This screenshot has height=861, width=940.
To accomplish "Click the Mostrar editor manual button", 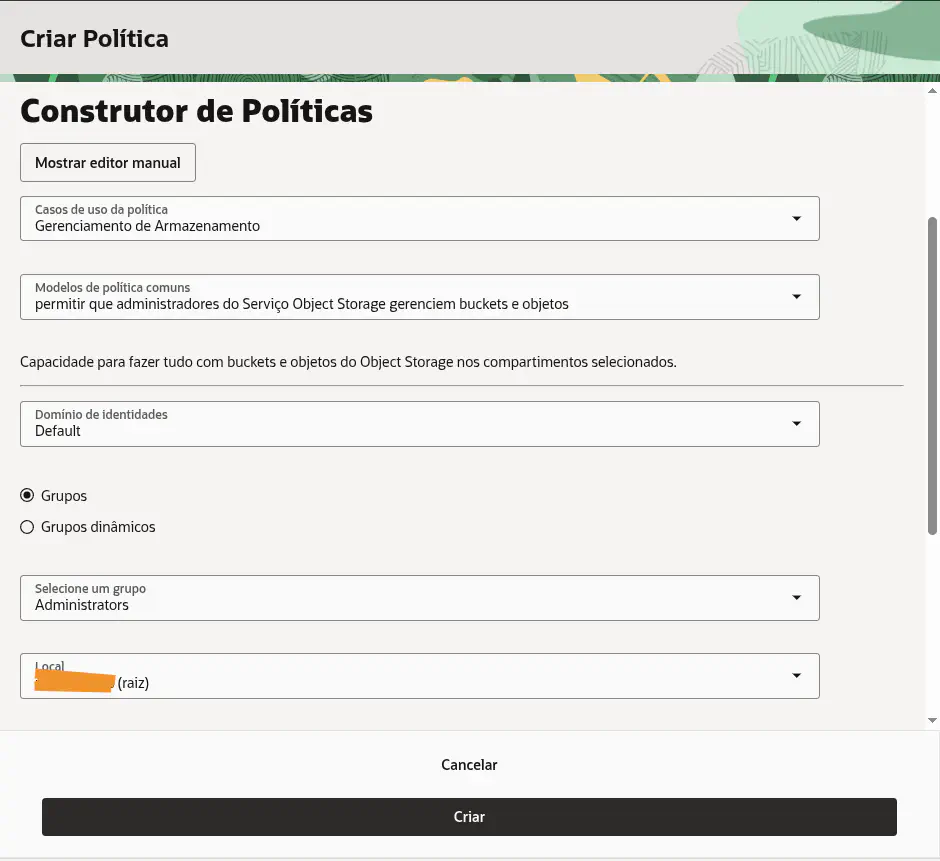I will (108, 162).
